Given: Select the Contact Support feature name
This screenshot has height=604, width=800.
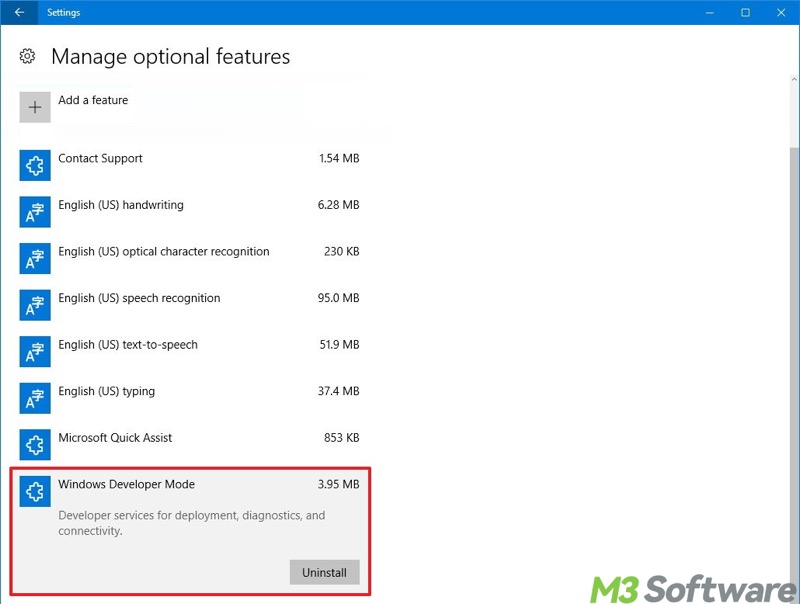Looking at the screenshot, I should pos(100,159).
